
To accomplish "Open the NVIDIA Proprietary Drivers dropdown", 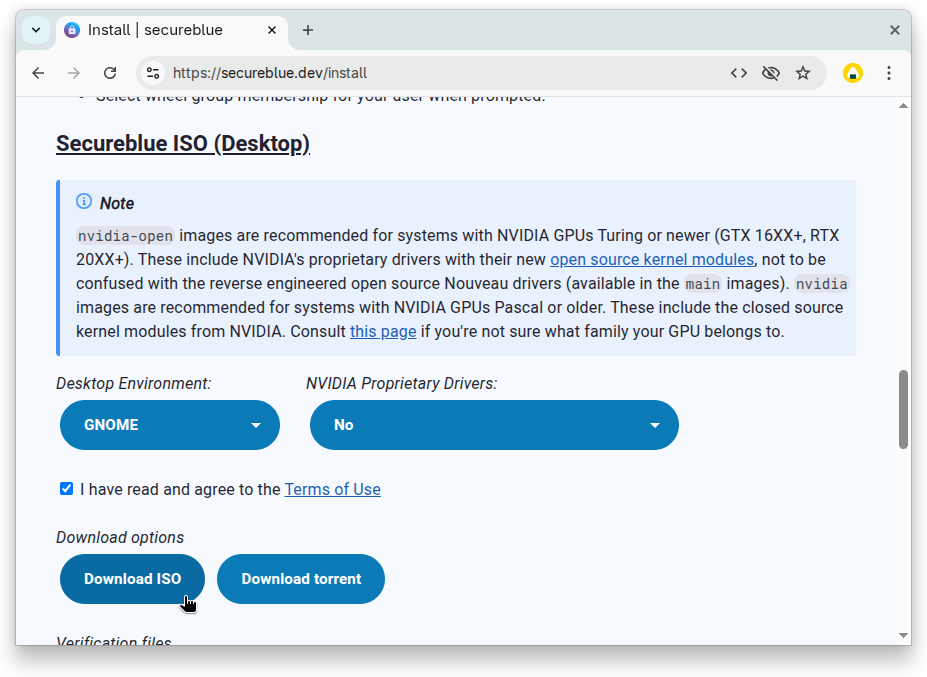I will 494,425.
